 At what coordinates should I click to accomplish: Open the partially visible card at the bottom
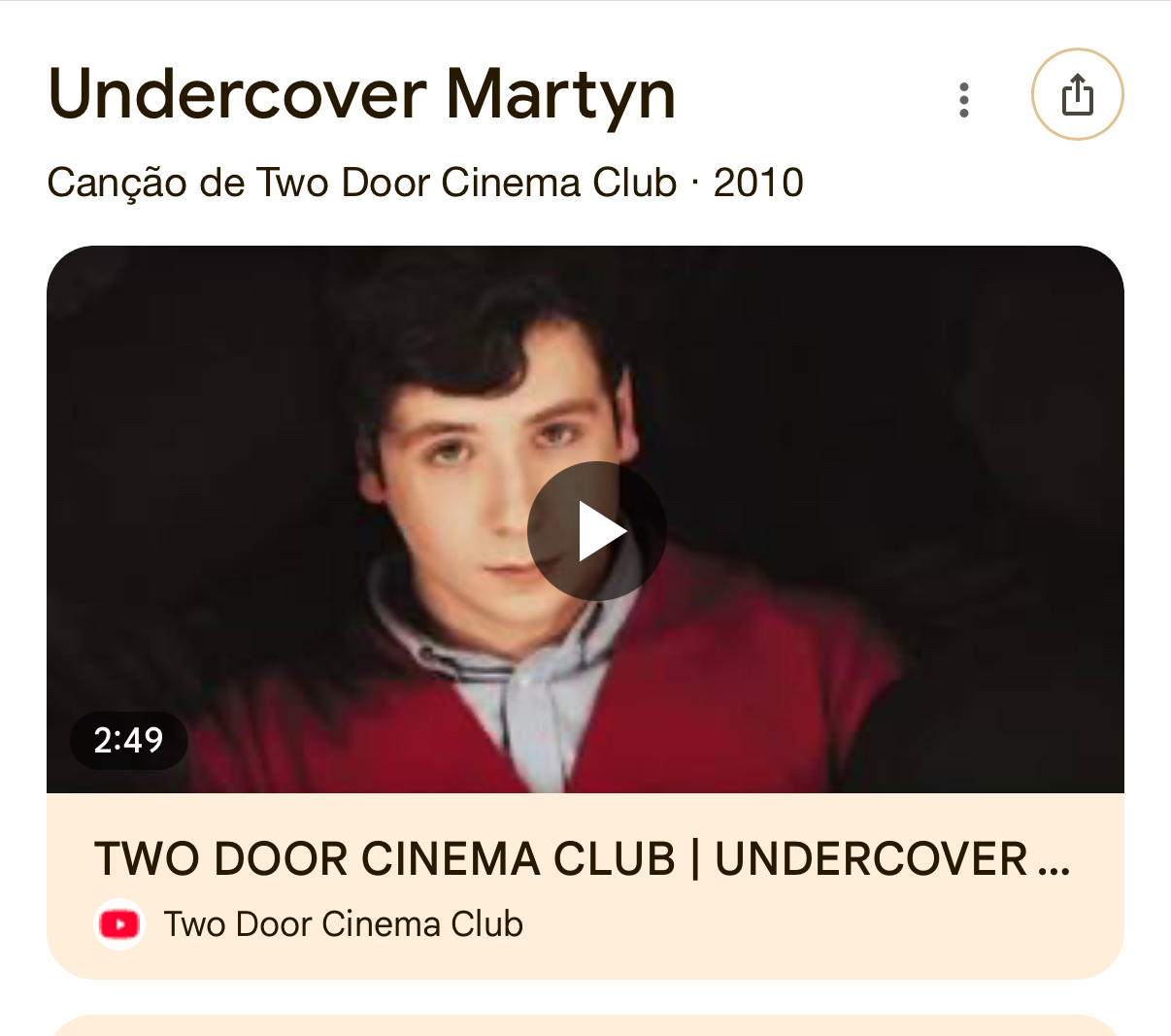coord(585,1025)
